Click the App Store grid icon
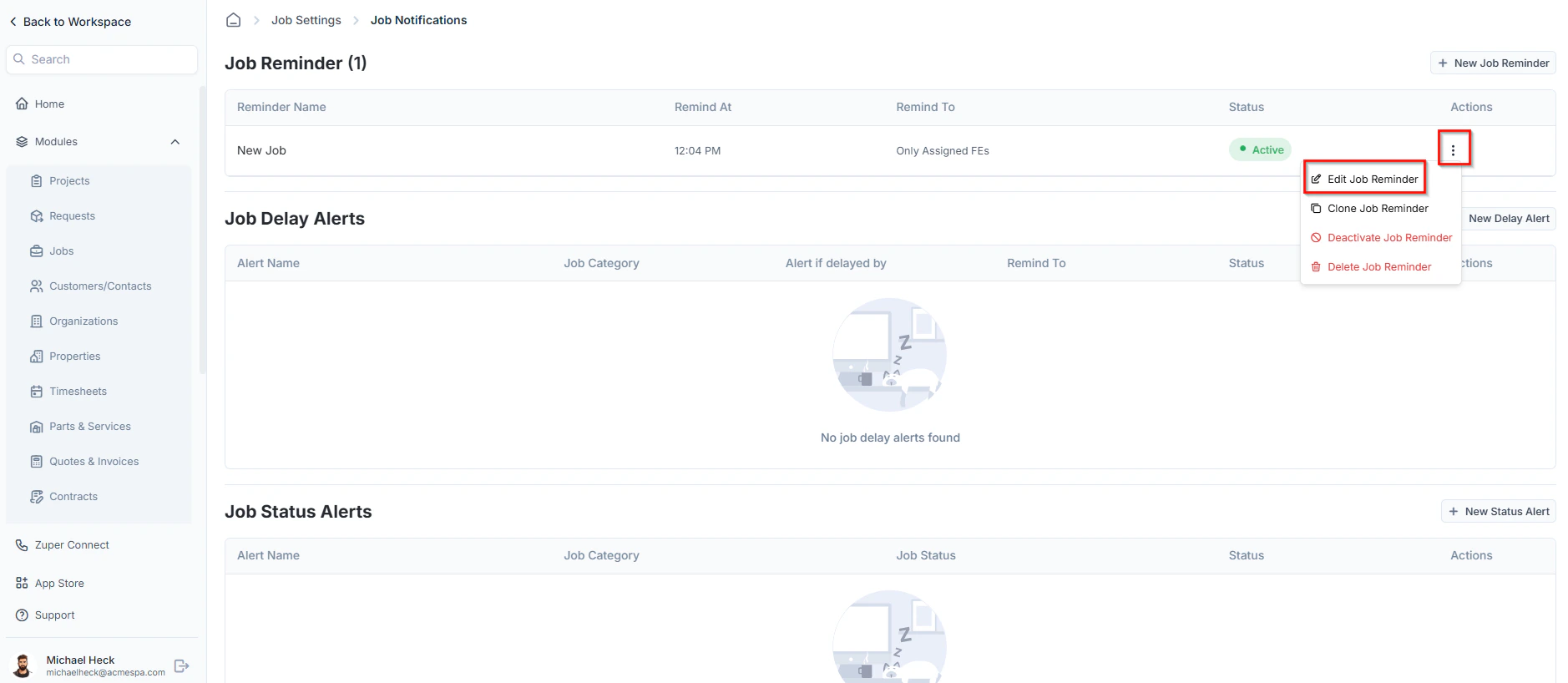Screen dimensions: 1568x683 22,584
